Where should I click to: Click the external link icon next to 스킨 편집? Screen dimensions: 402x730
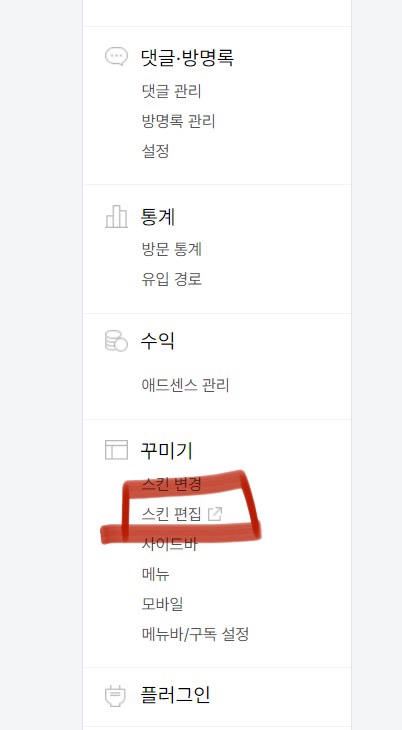click(215, 514)
